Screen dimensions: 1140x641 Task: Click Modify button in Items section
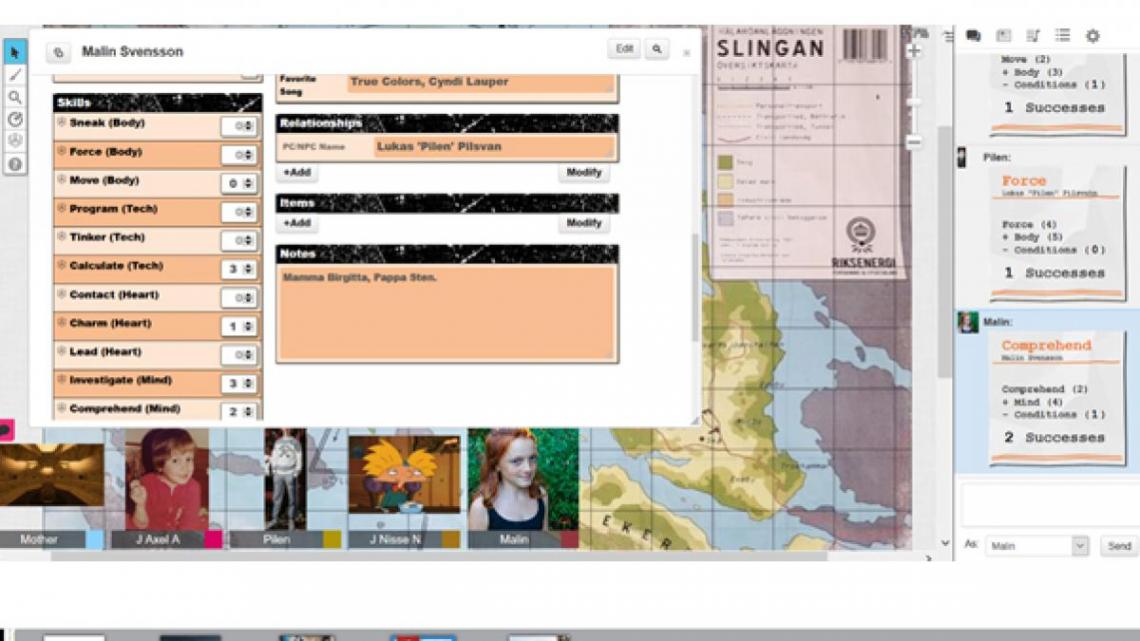583,223
